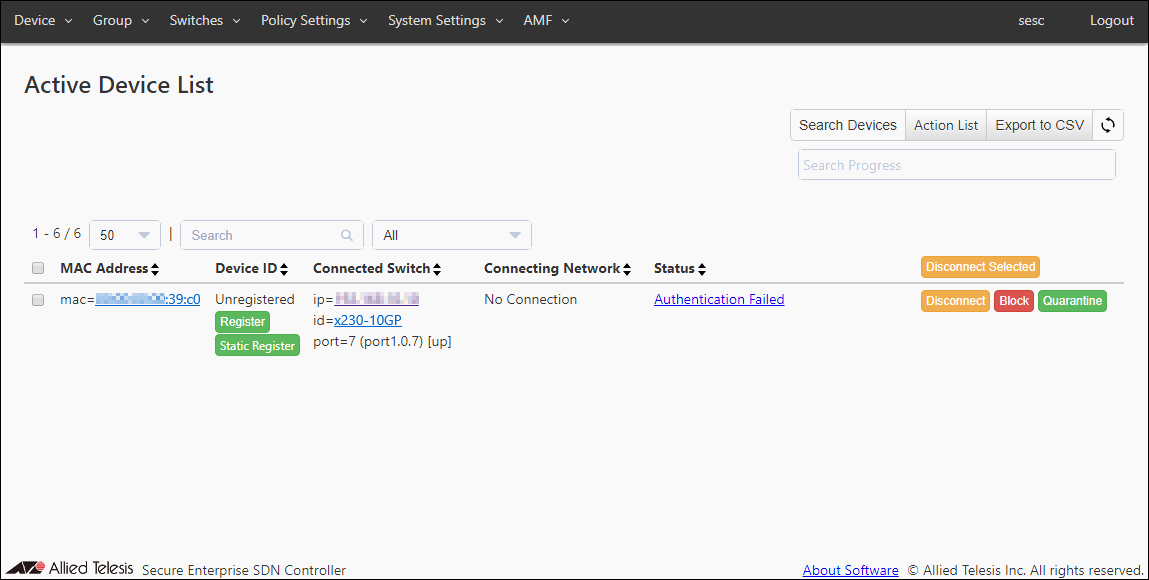This screenshot has height=580, width=1149.
Task: Sort by Connected Switch column arrows
Action: pyautogui.click(x=437, y=269)
